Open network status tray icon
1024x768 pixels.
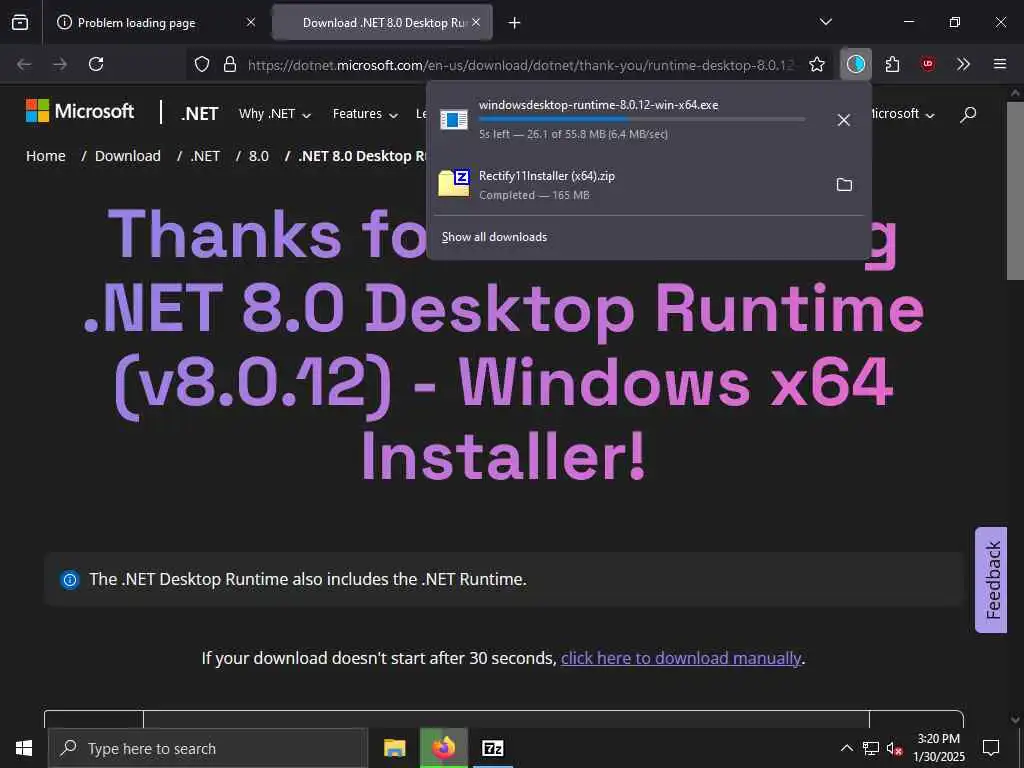tap(871, 748)
